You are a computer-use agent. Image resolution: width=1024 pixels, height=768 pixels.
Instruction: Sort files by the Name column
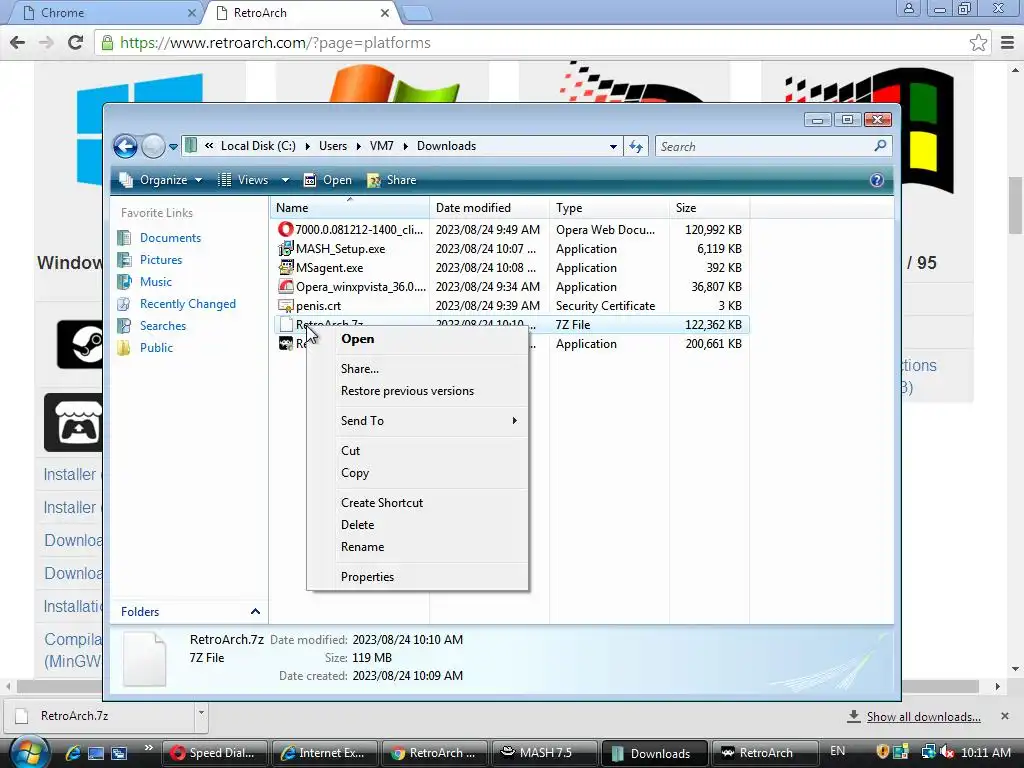pyautogui.click(x=350, y=208)
